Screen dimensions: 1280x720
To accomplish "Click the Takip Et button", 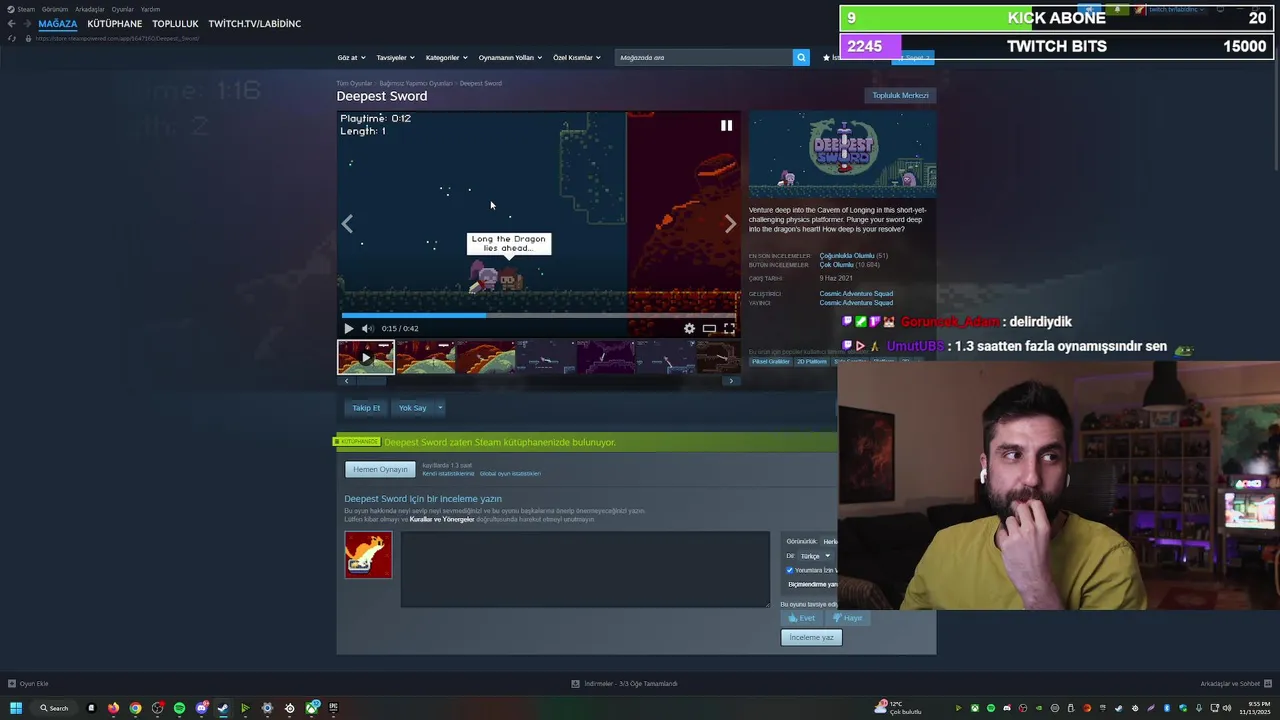I will pos(366,408).
